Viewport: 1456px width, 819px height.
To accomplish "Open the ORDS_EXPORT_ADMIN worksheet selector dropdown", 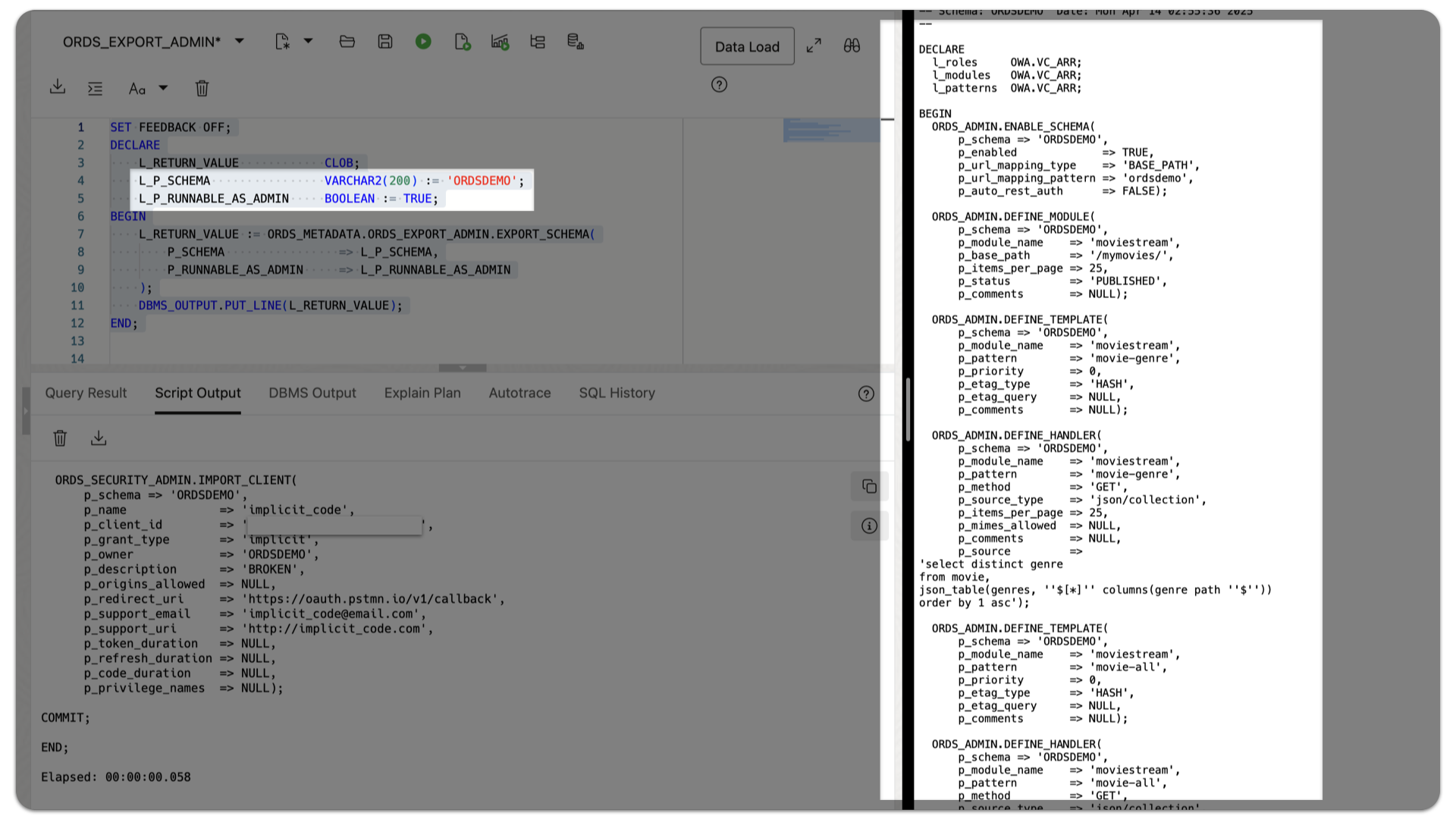I will point(239,42).
